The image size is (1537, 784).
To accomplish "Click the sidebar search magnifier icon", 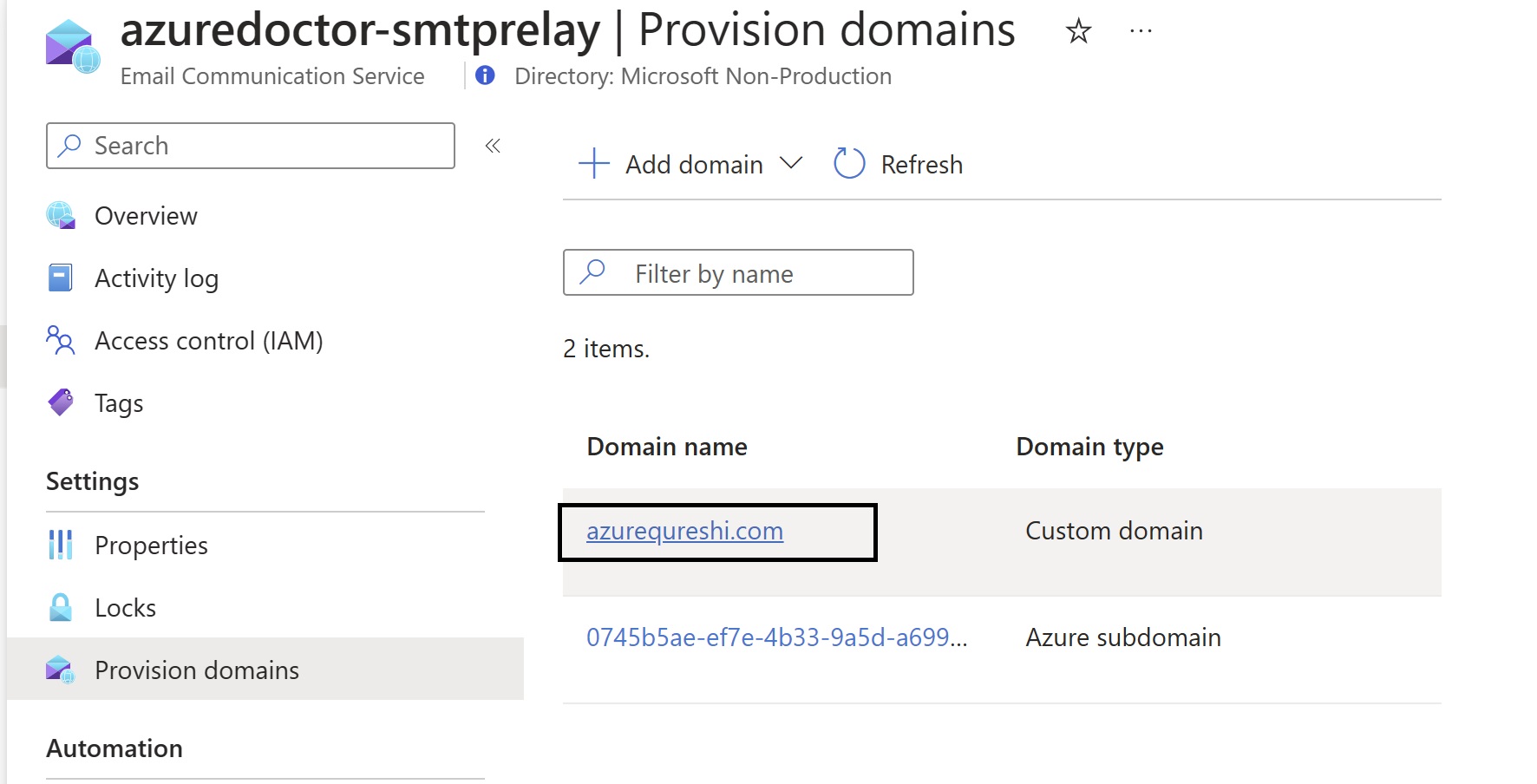I will tap(69, 146).
